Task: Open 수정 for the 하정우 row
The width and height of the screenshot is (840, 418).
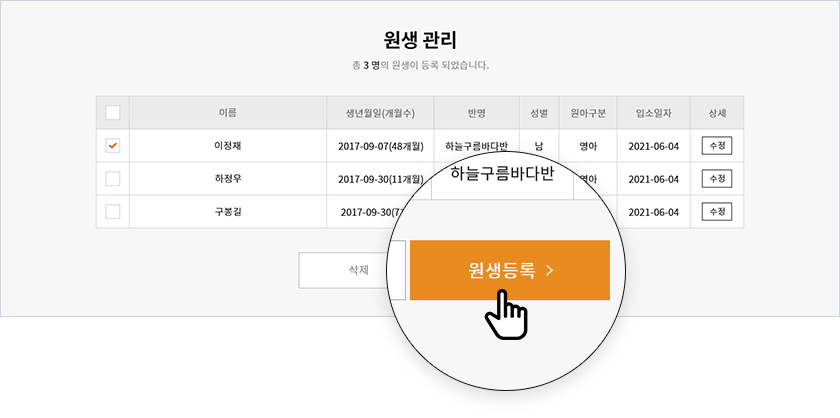Action: (717, 178)
